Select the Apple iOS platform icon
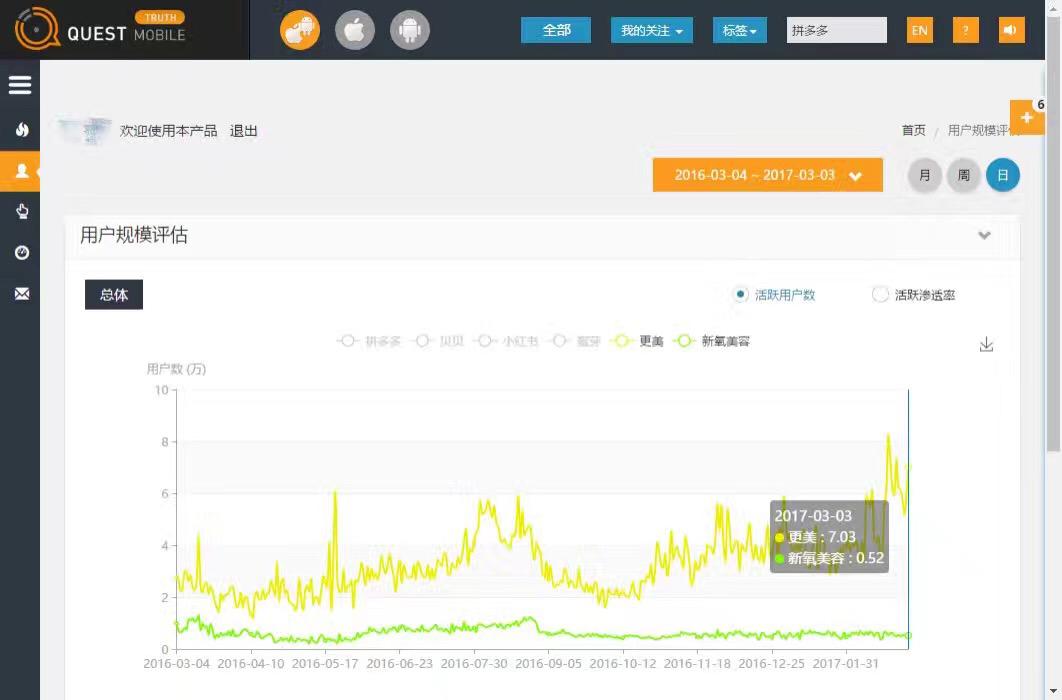 point(354,31)
